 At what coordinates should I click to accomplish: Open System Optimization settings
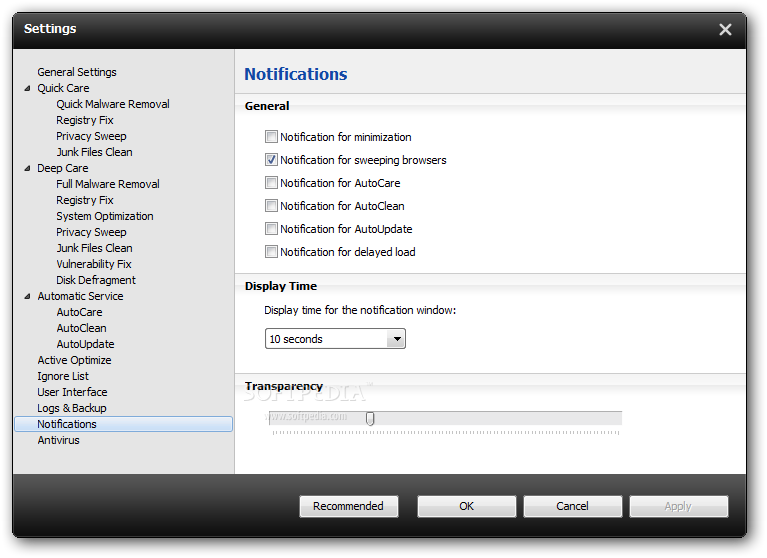click(105, 216)
